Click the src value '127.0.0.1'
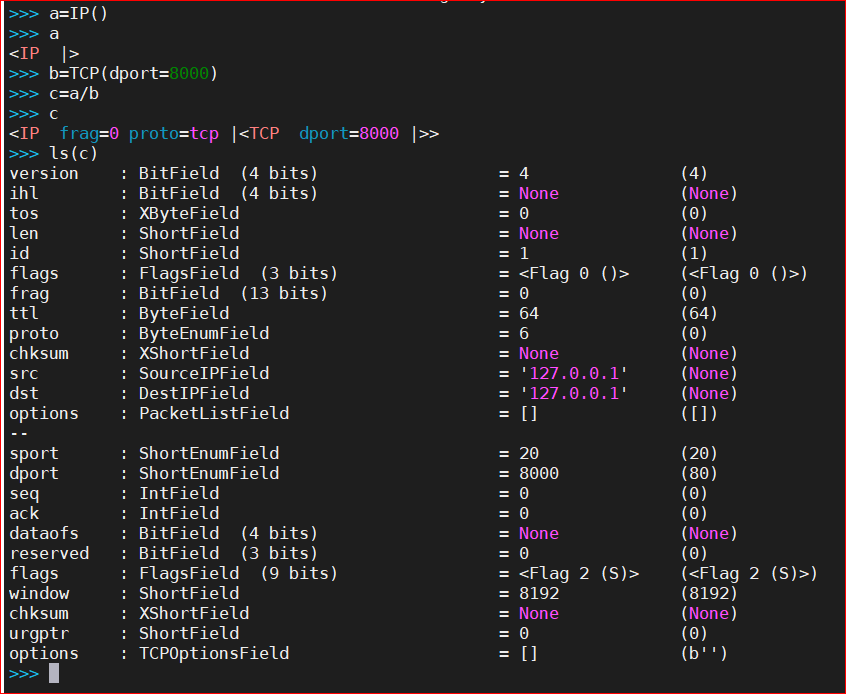The height and width of the screenshot is (694, 846). coord(574,373)
